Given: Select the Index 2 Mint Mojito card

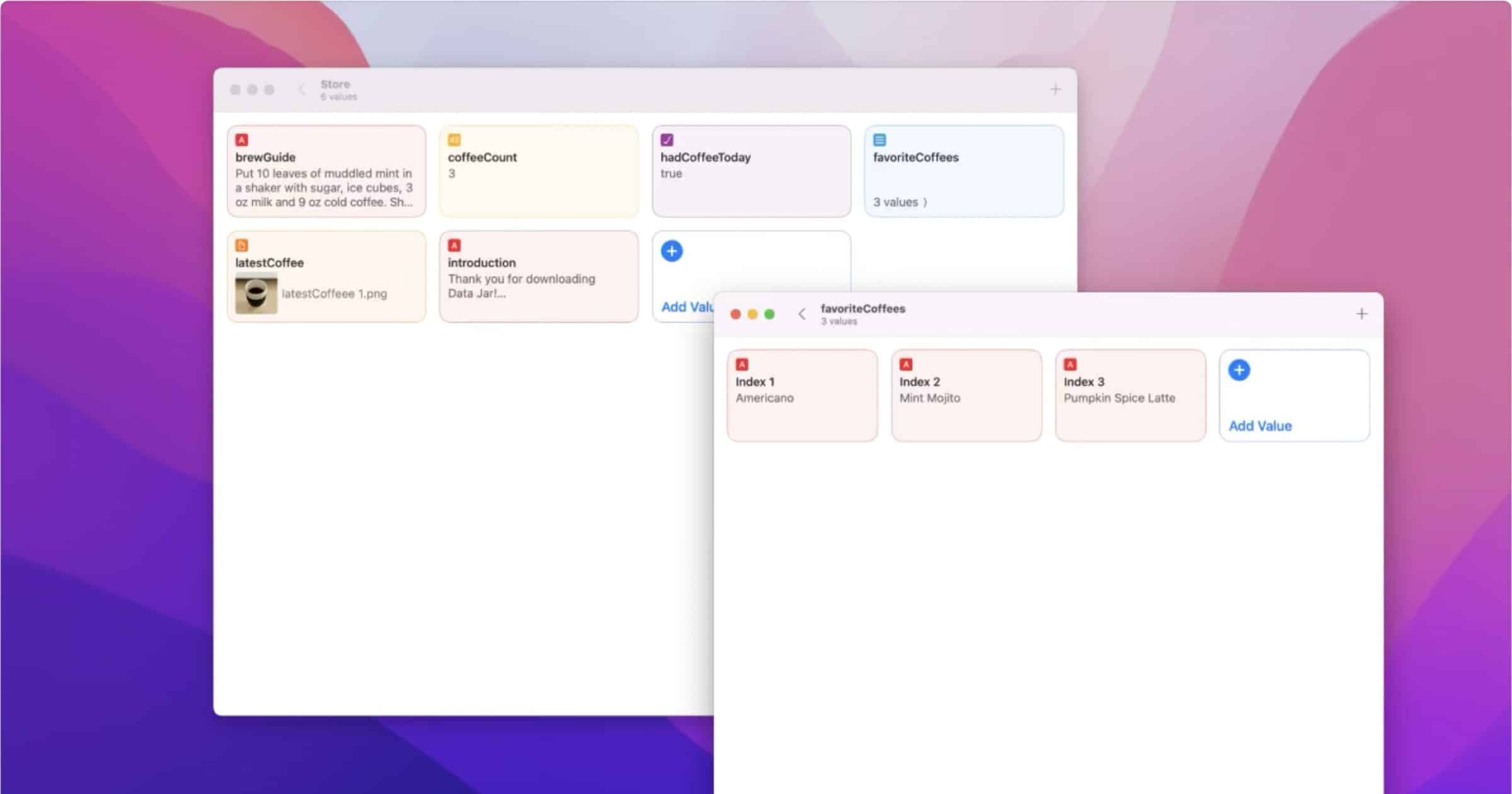Looking at the screenshot, I should click(966, 396).
